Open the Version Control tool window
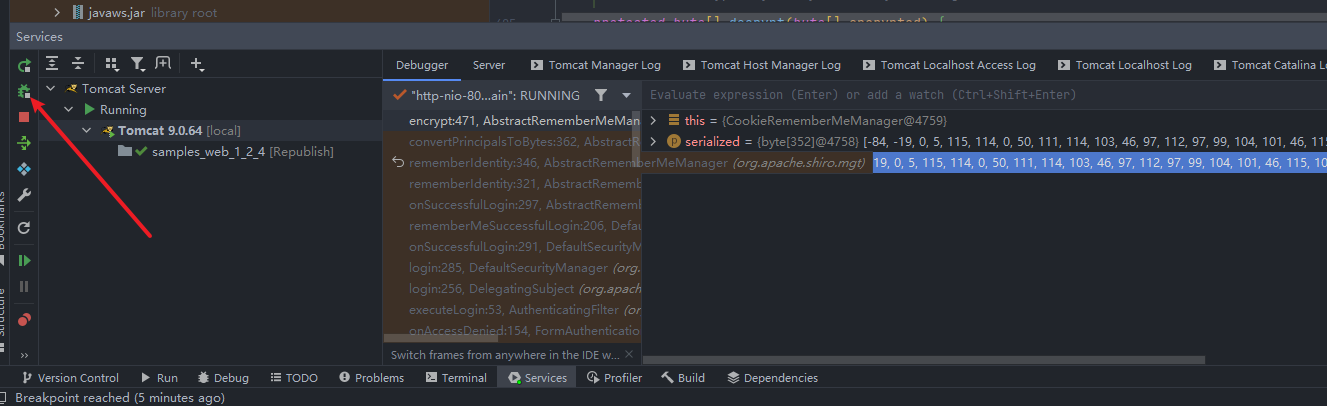Viewport: 1327px width, 406px height. (x=69, y=378)
